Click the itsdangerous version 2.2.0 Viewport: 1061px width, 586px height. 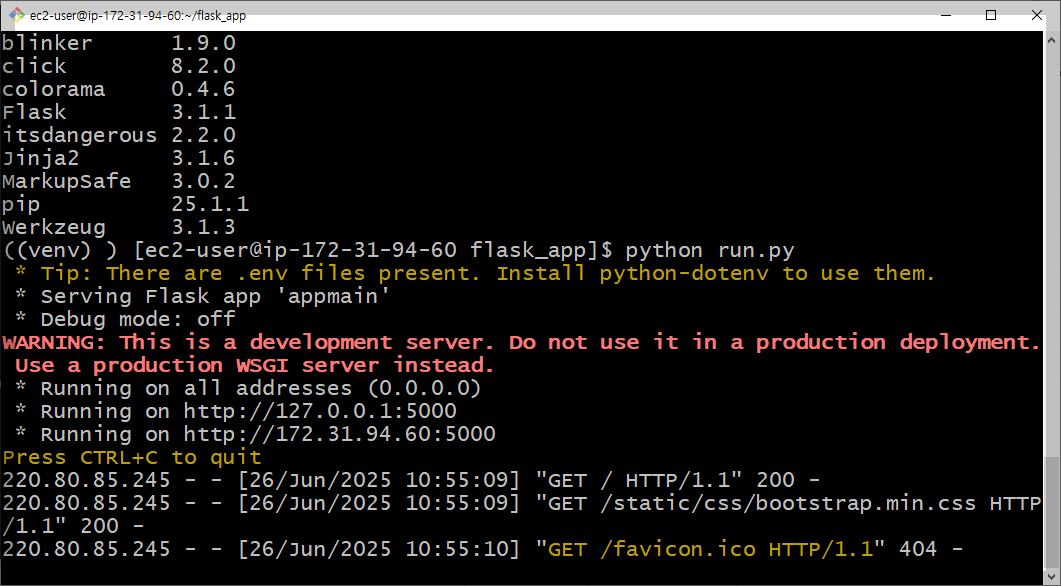coord(203,135)
